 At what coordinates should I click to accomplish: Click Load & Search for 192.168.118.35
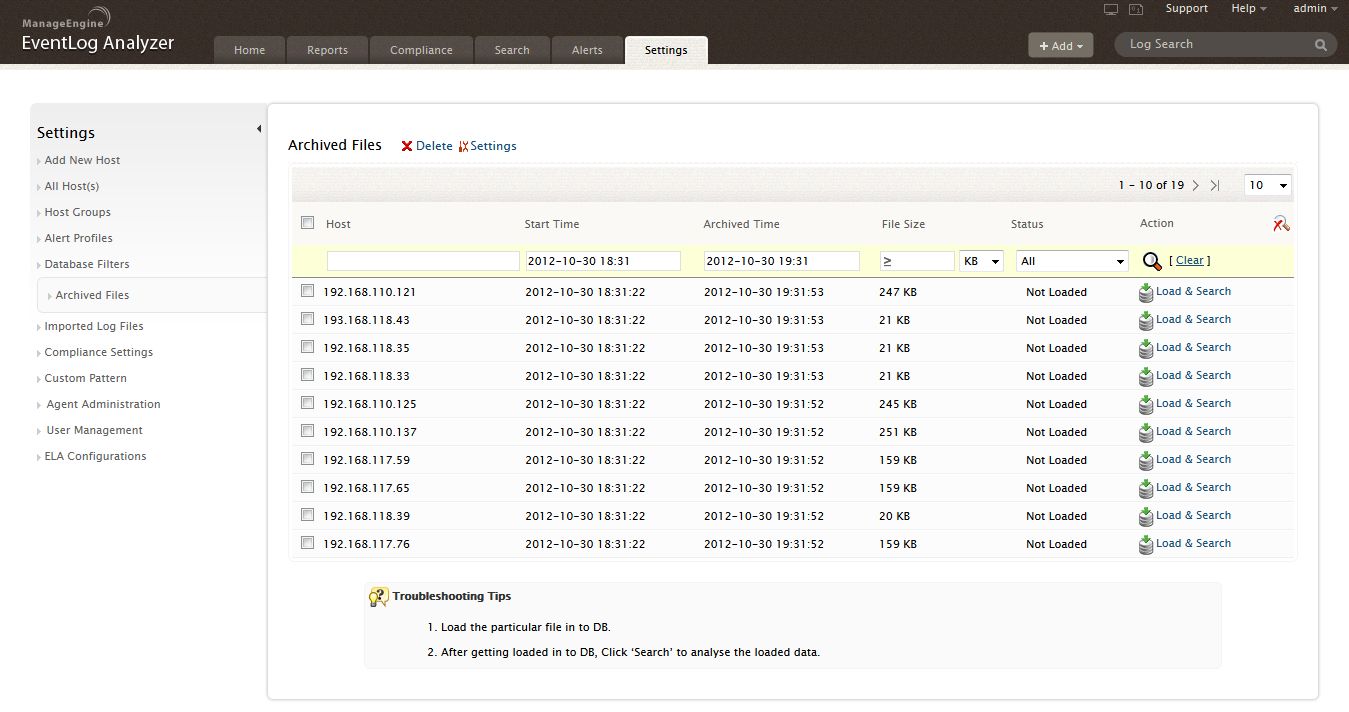point(1193,347)
